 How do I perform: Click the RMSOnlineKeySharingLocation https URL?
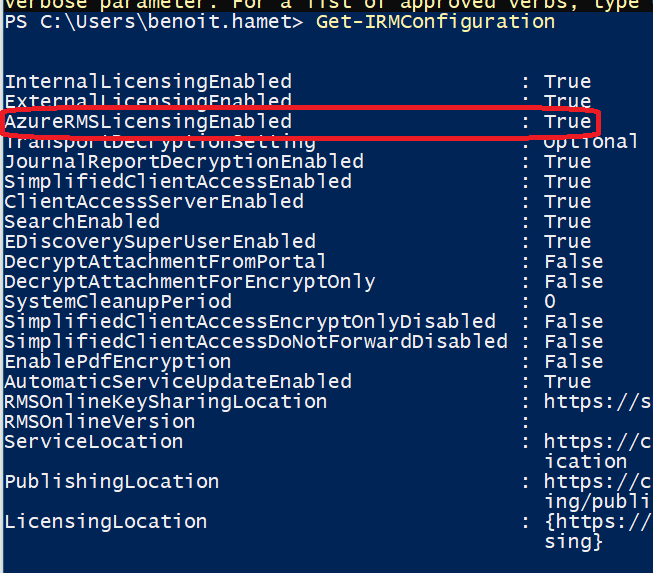(597, 402)
